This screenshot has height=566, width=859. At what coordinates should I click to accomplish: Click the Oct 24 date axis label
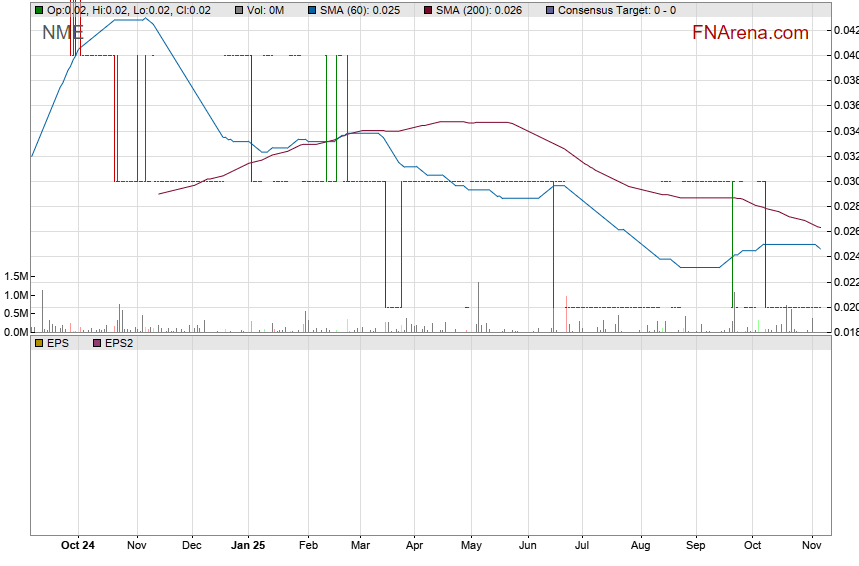[78, 545]
